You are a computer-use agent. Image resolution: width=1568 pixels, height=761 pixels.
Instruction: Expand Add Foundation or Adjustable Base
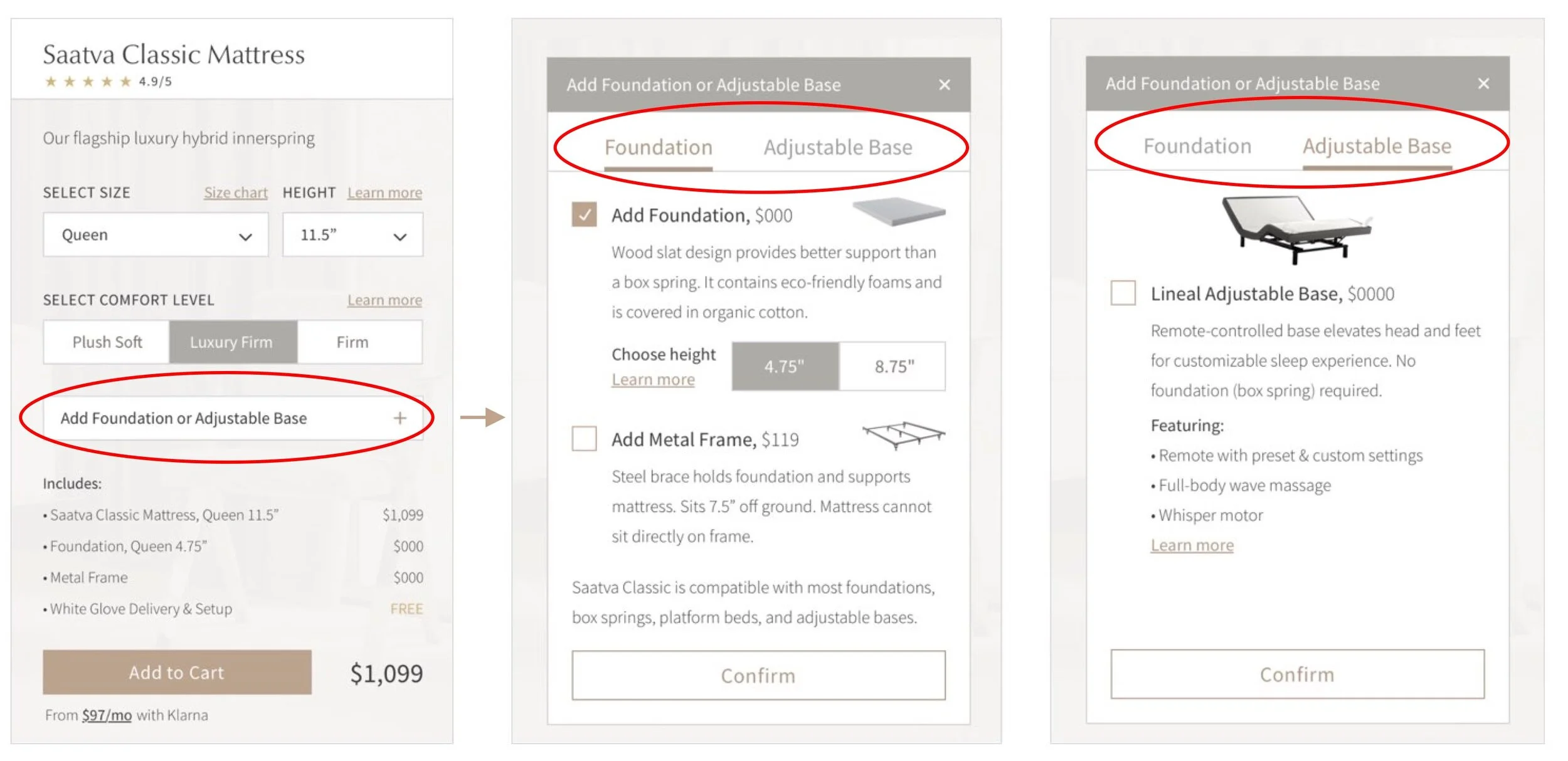[233, 418]
